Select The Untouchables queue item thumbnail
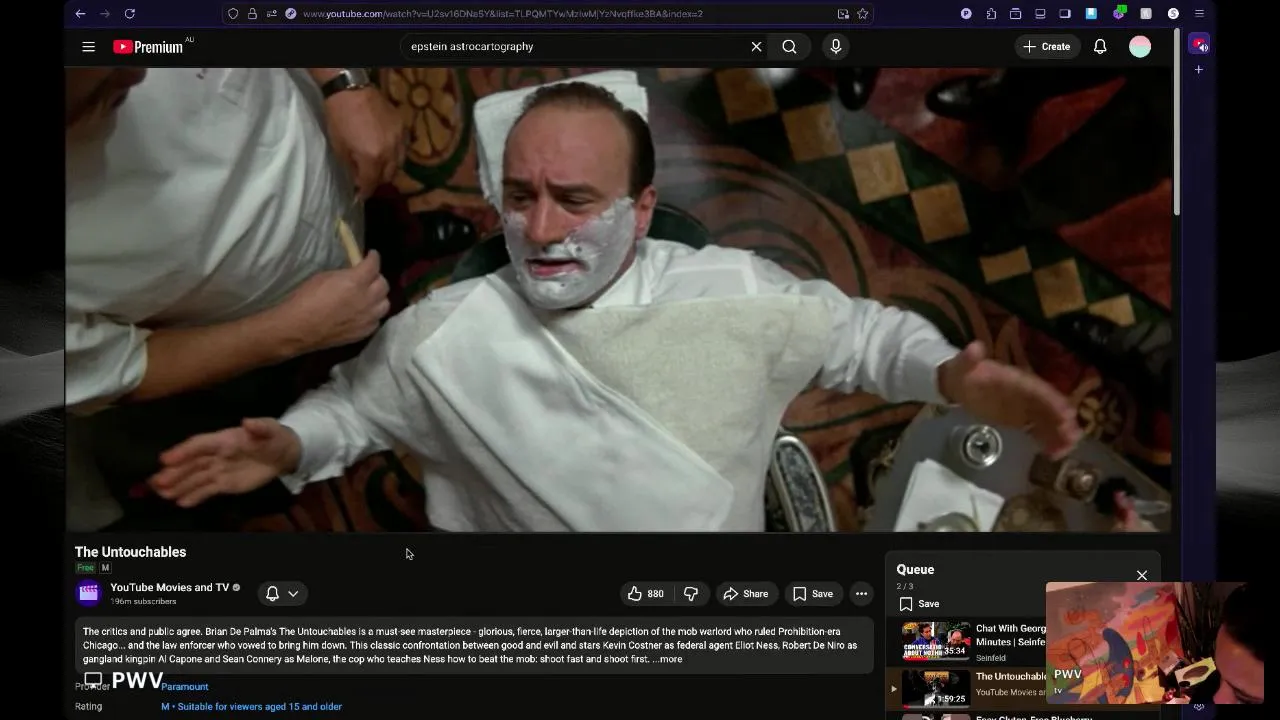The height and width of the screenshot is (720, 1280). [x=936, y=688]
